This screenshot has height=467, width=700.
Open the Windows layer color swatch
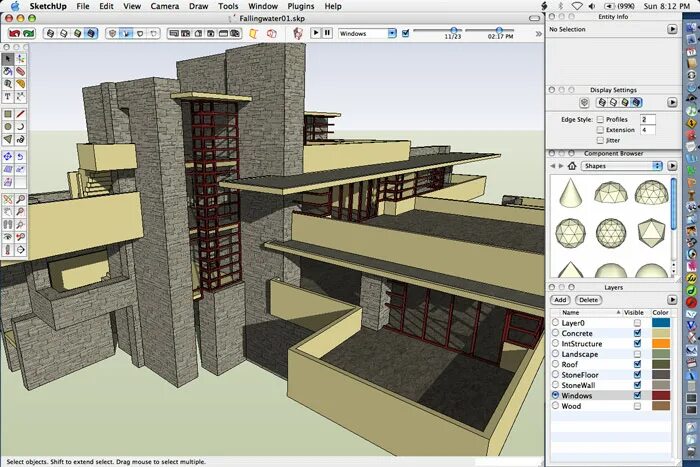(661, 395)
